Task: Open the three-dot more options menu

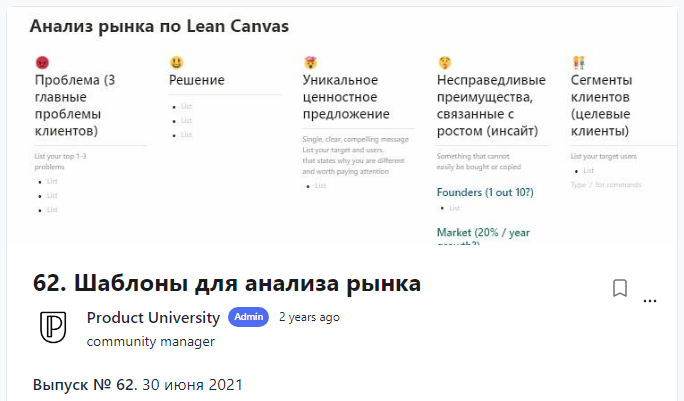Action: pyautogui.click(x=650, y=299)
